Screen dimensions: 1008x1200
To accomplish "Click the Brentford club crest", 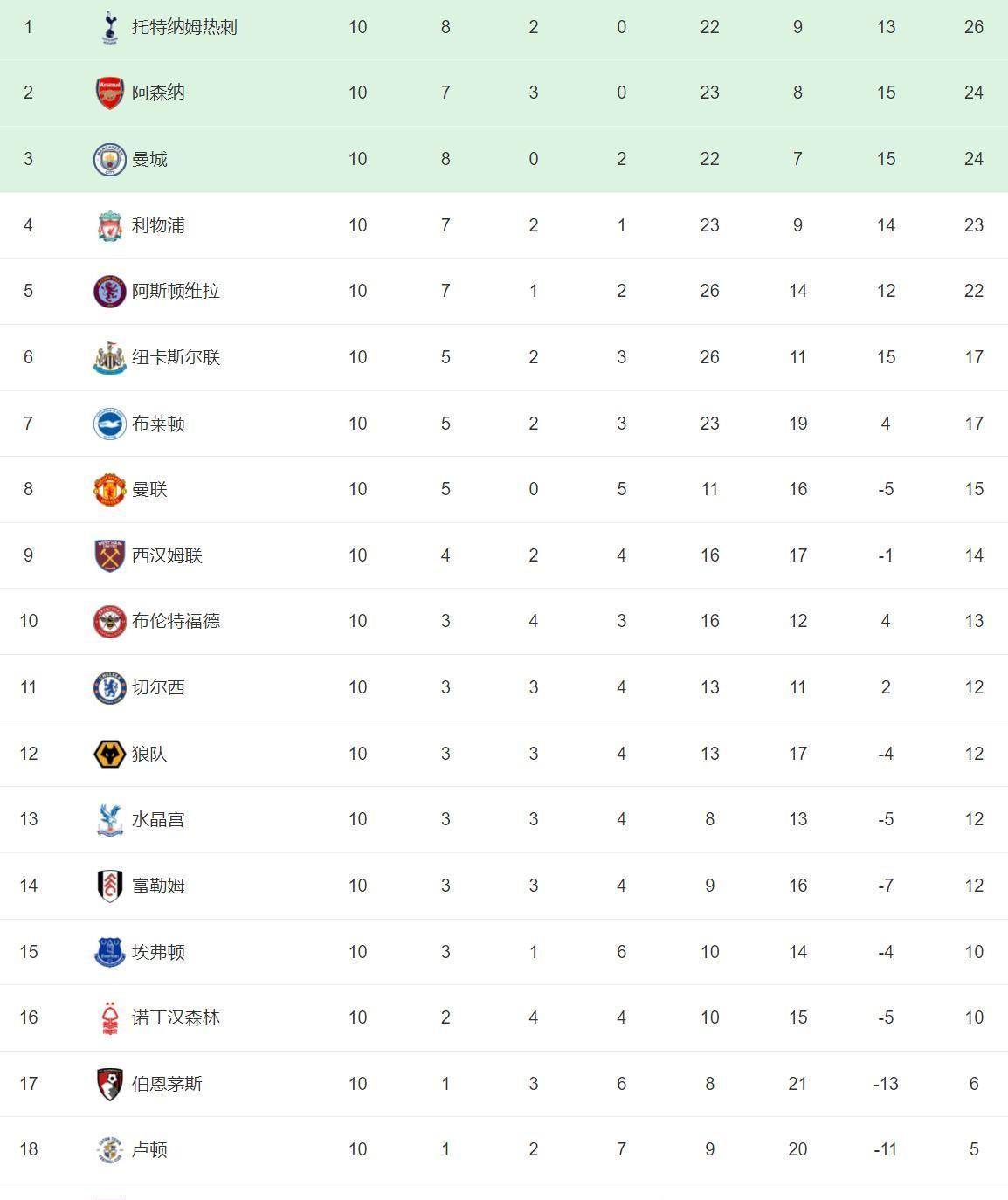I will click(109, 621).
